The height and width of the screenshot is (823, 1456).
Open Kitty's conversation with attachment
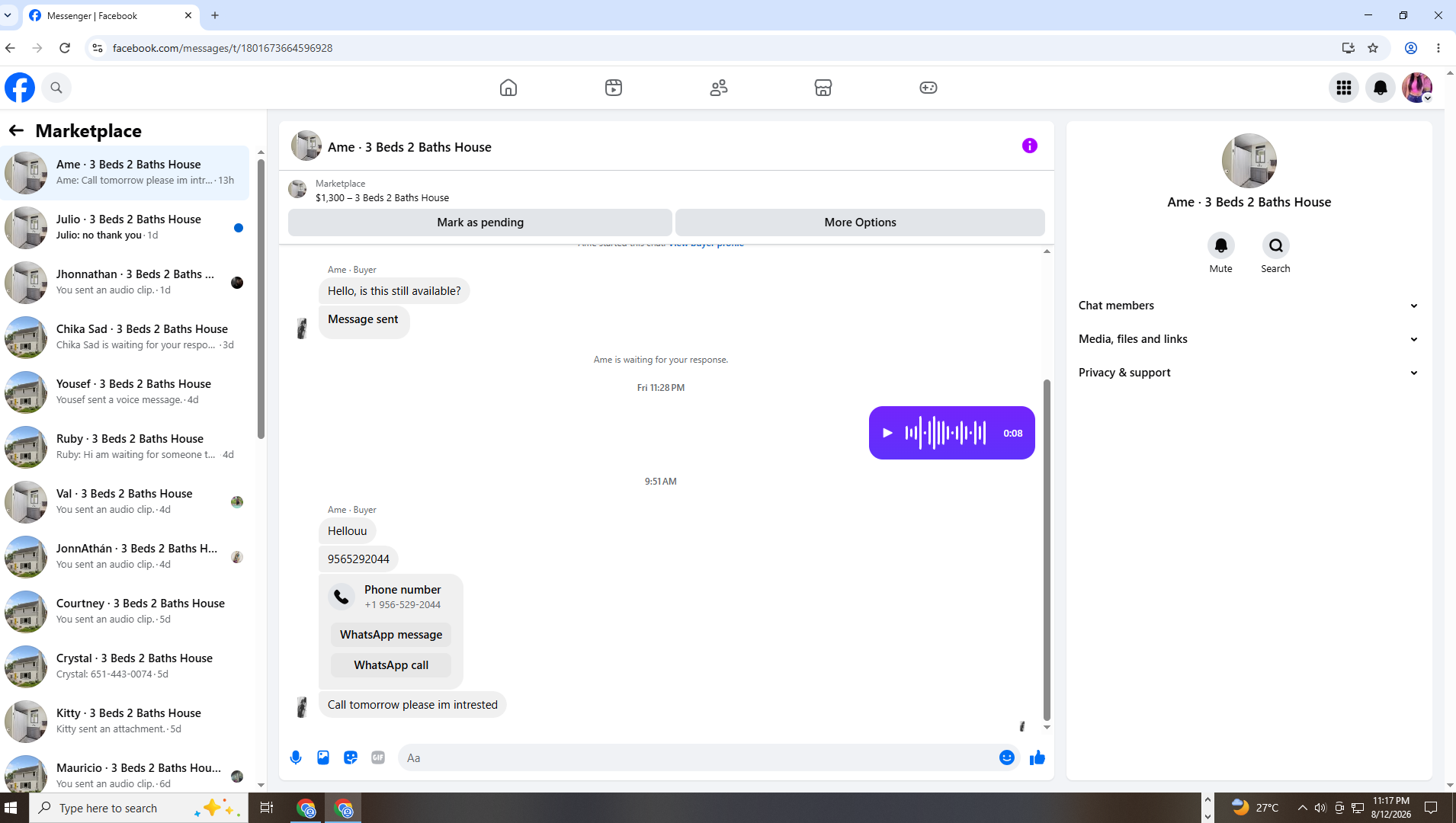(125, 722)
